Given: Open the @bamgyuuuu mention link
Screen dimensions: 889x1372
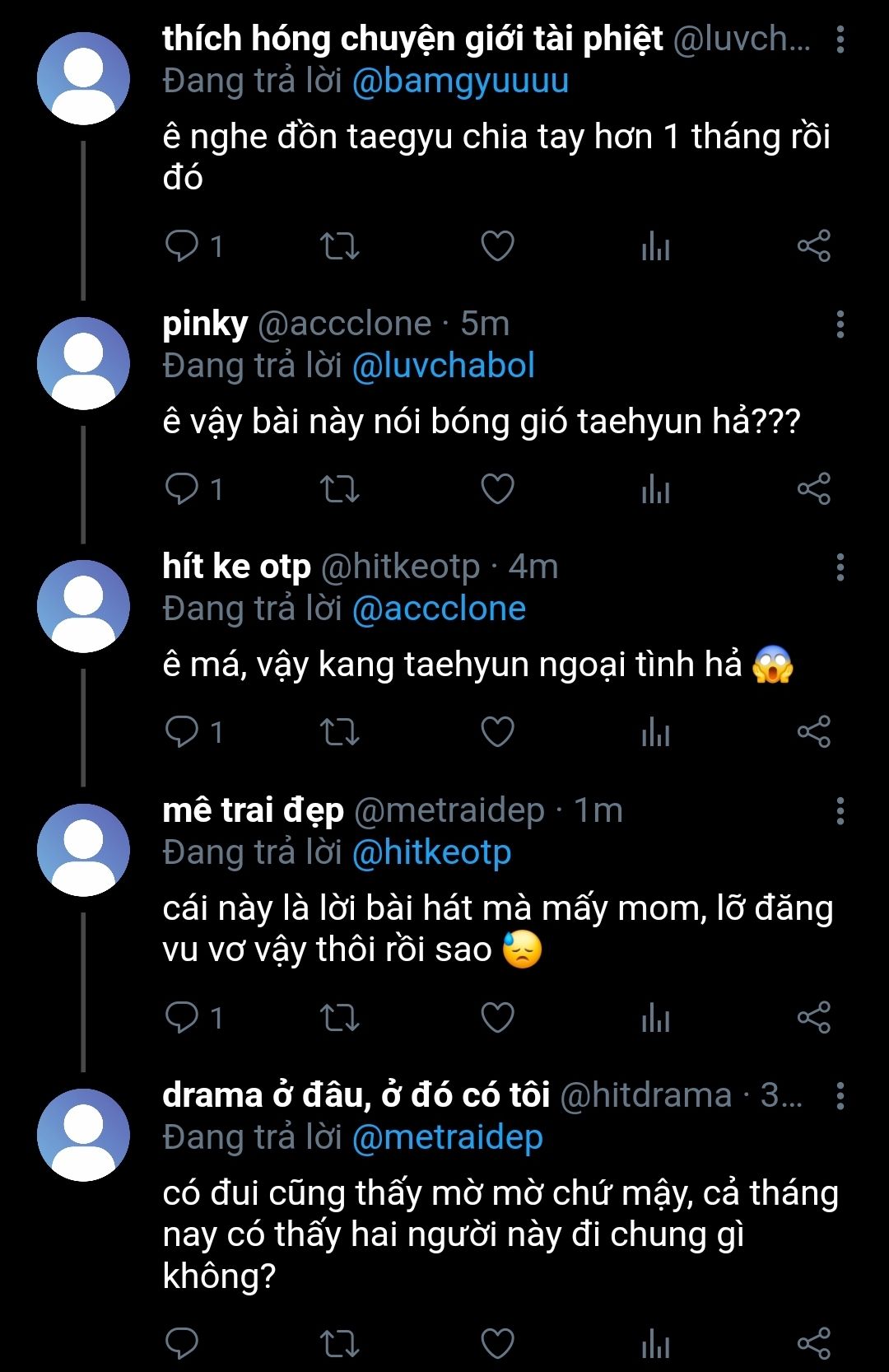Looking at the screenshot, I should coord(460,82).
